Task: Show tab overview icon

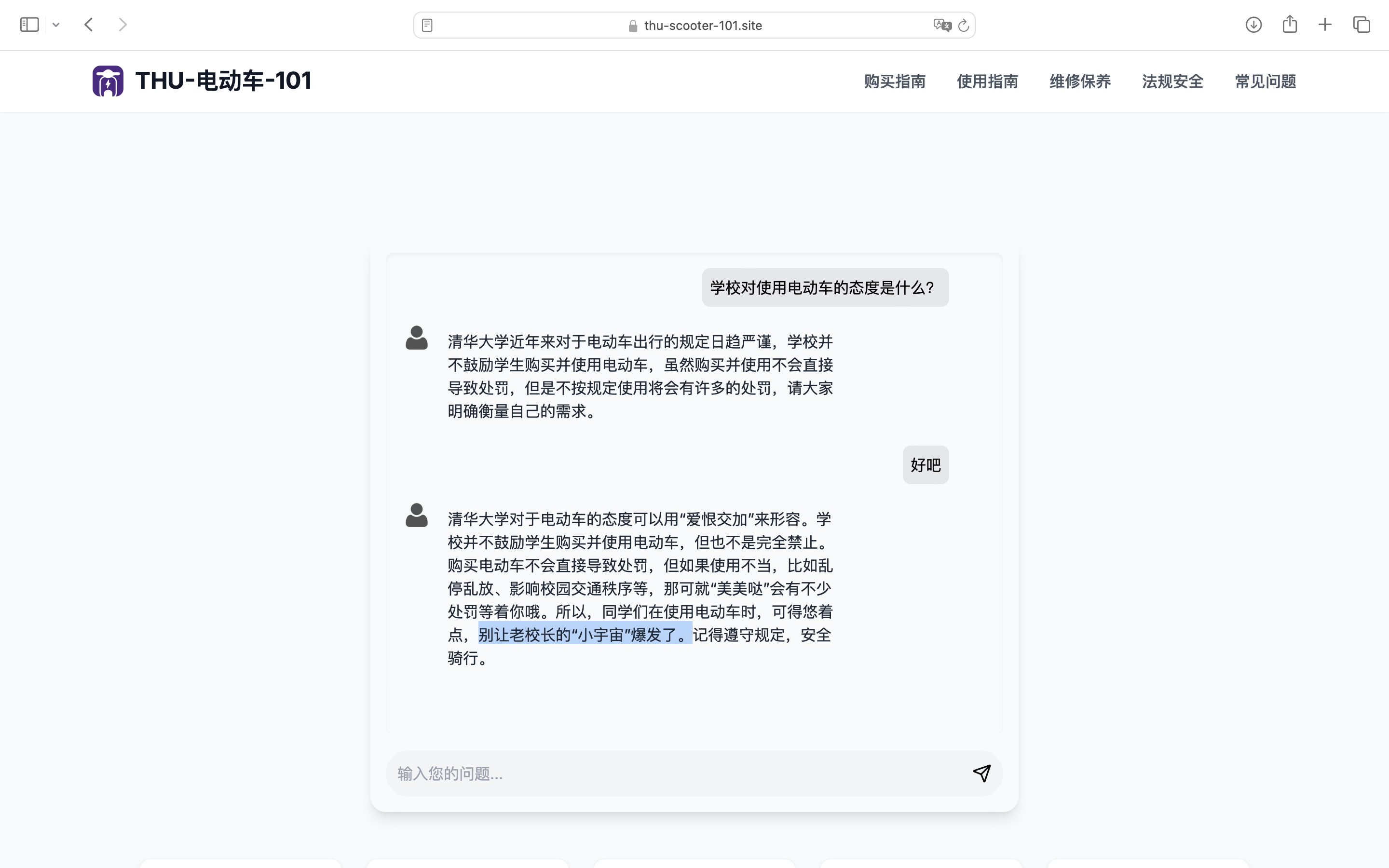Action: [1362, 25]
